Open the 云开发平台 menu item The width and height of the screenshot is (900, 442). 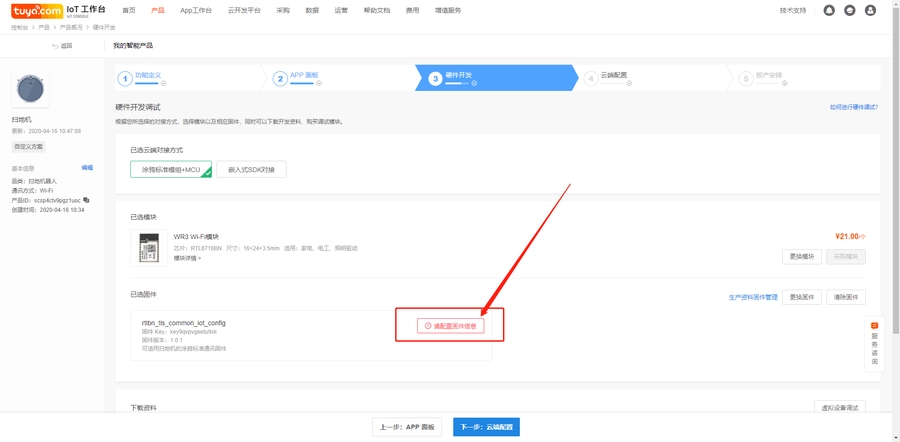[x=243, y=10]
